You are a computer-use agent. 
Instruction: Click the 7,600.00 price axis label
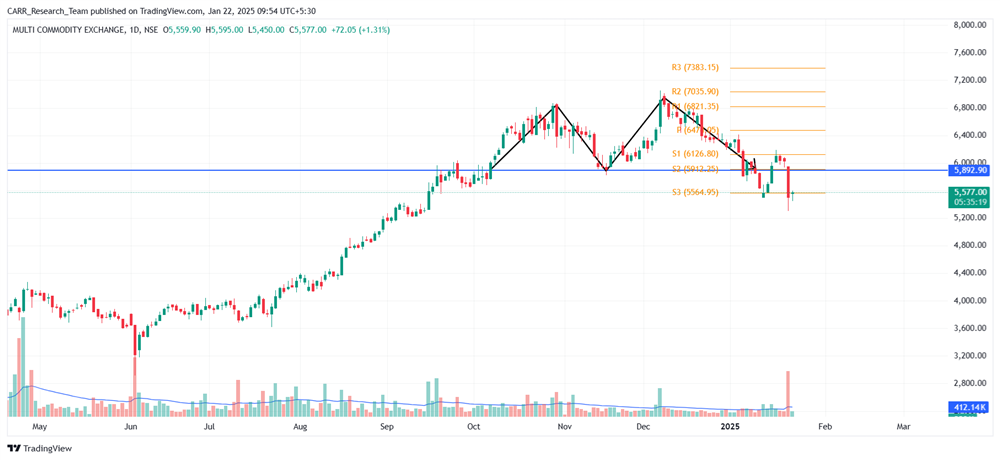pos(971,52)
